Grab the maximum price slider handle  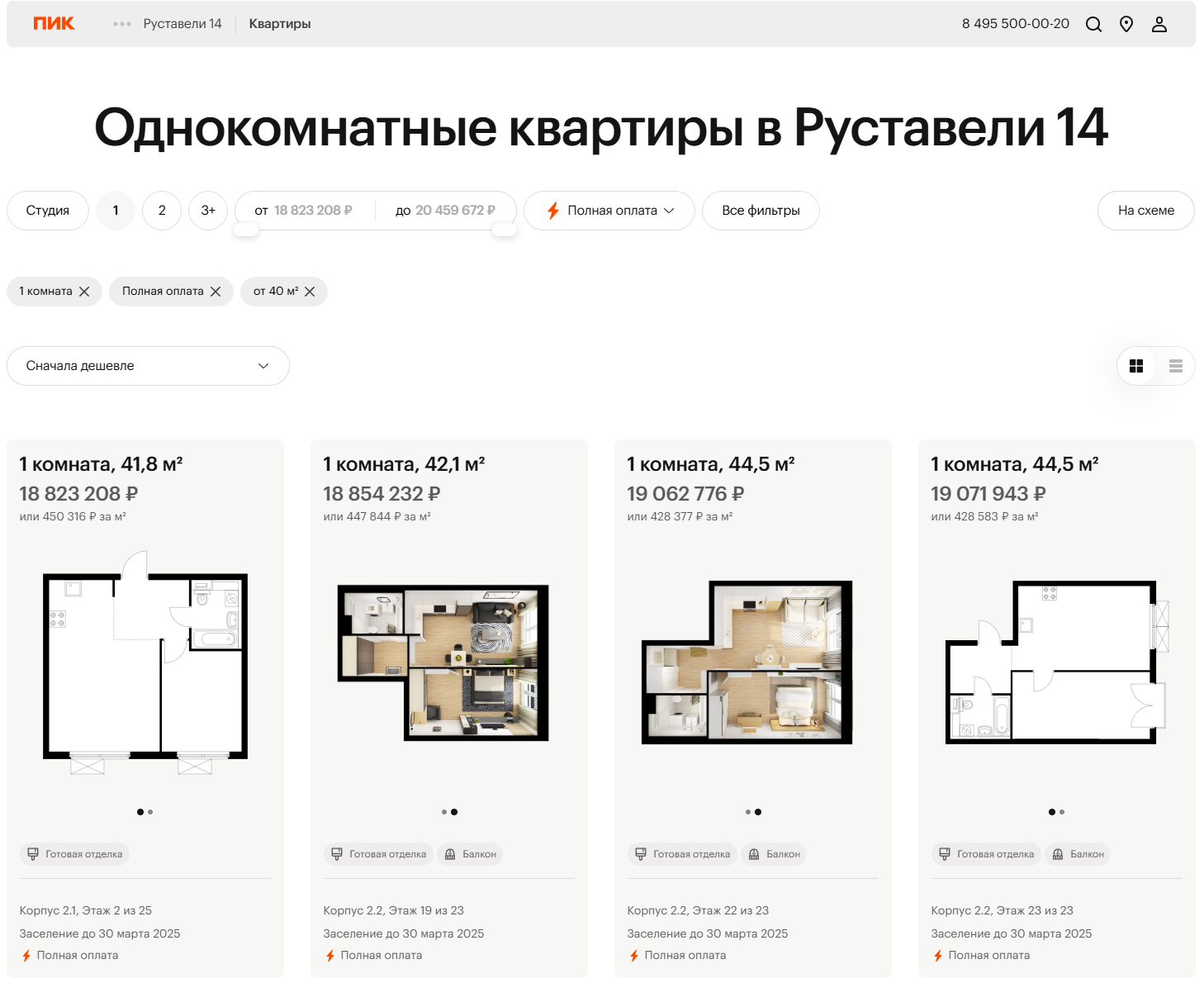click(505, 230)
